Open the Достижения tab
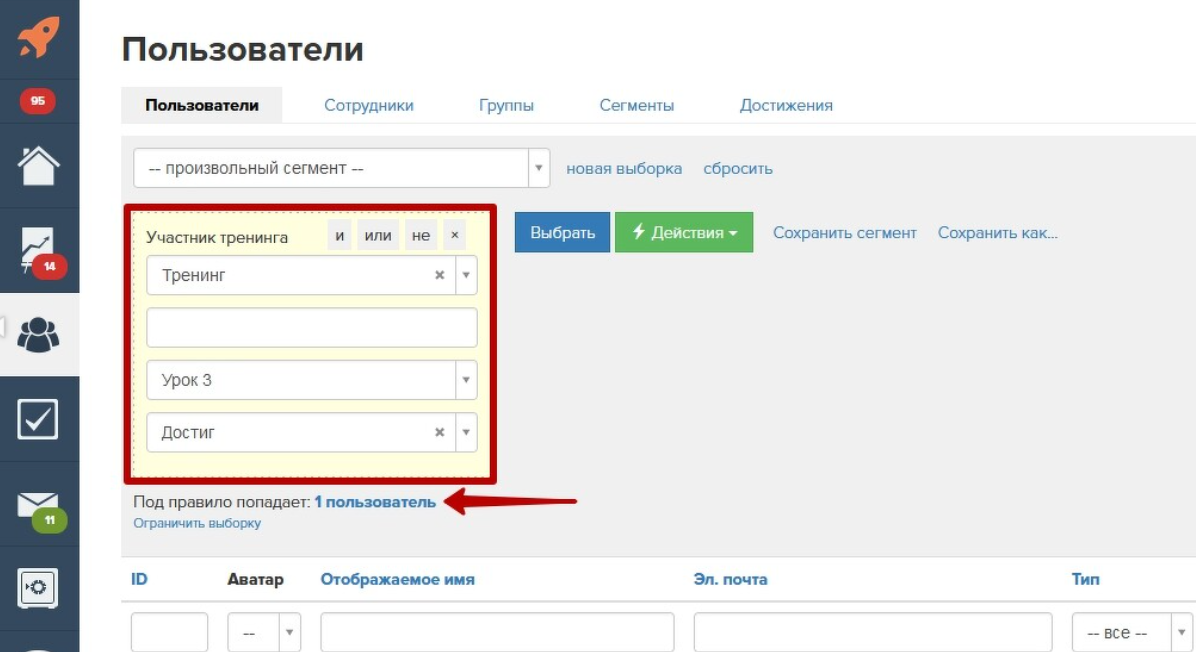 (x=786, y=105)
